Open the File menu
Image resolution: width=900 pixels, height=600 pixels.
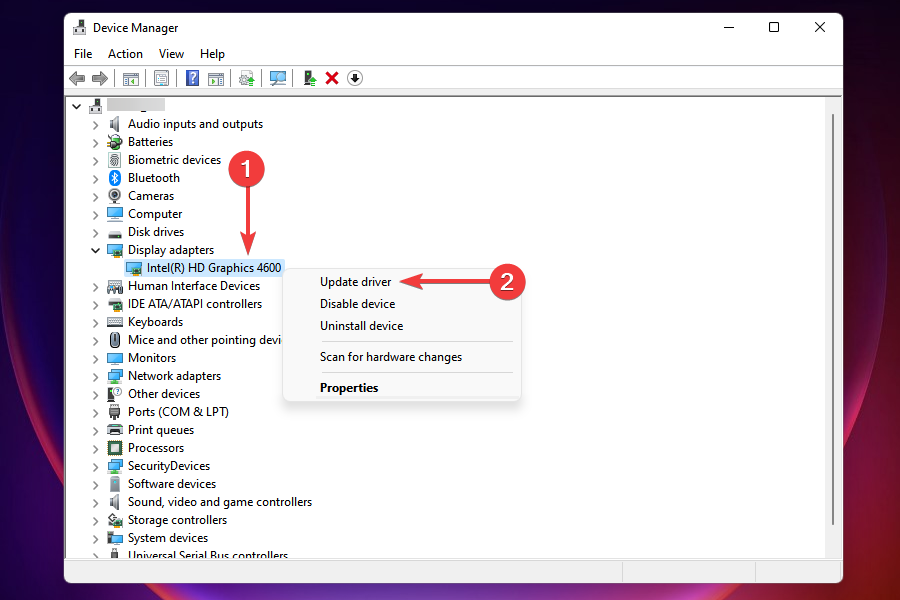pyautogui.click(x=83, y=54)
